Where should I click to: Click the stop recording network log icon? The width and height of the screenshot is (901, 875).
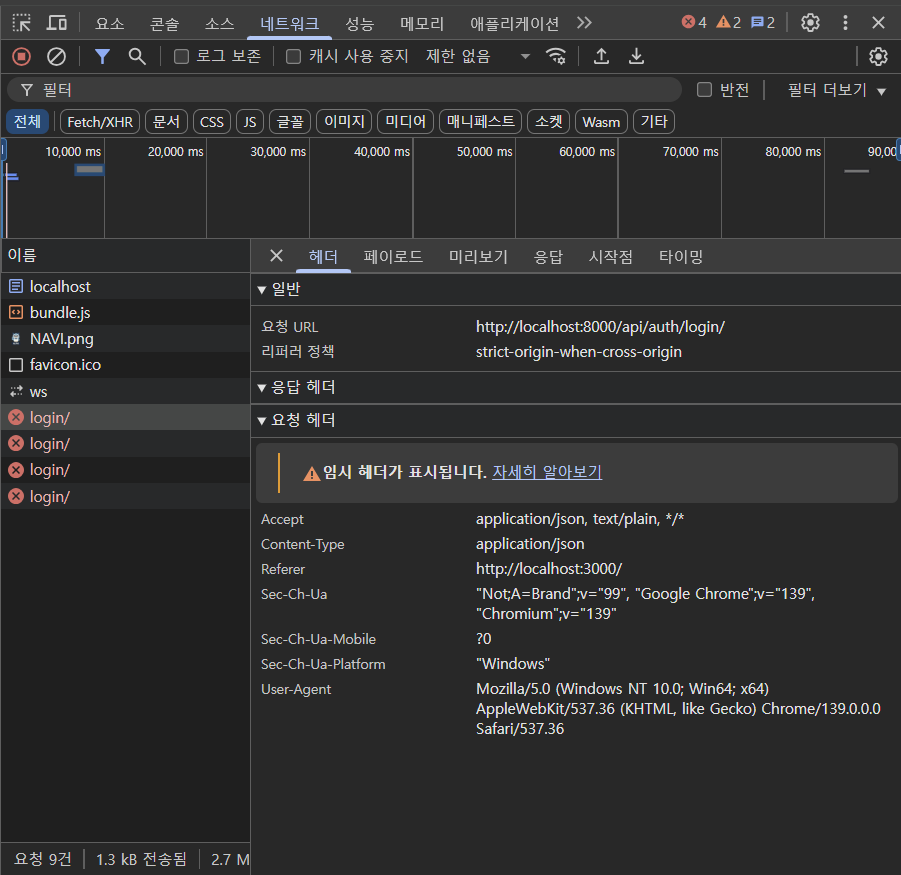pos(21,56)
